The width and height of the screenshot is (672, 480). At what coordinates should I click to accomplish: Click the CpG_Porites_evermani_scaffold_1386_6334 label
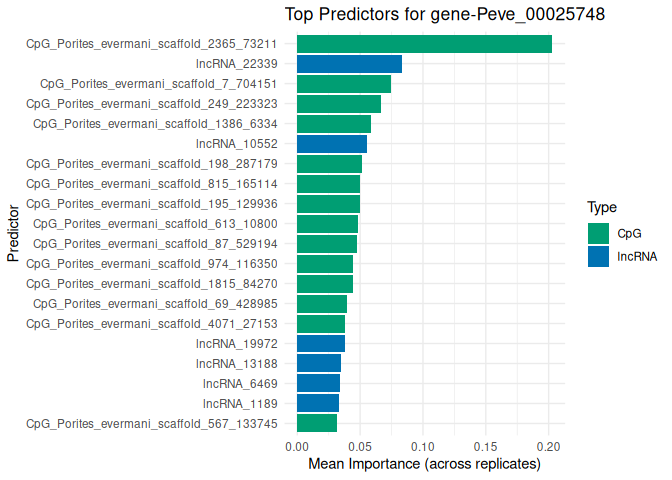(x=156, y=124)
